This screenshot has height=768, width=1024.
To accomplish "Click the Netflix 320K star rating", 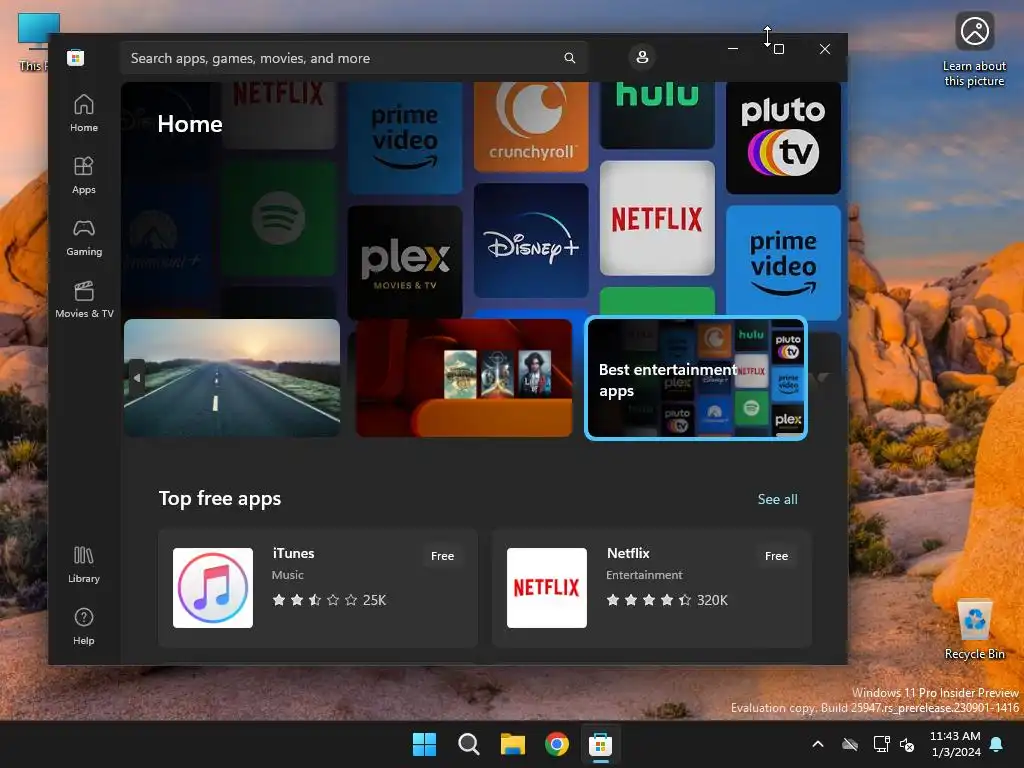I will point(667,600).
